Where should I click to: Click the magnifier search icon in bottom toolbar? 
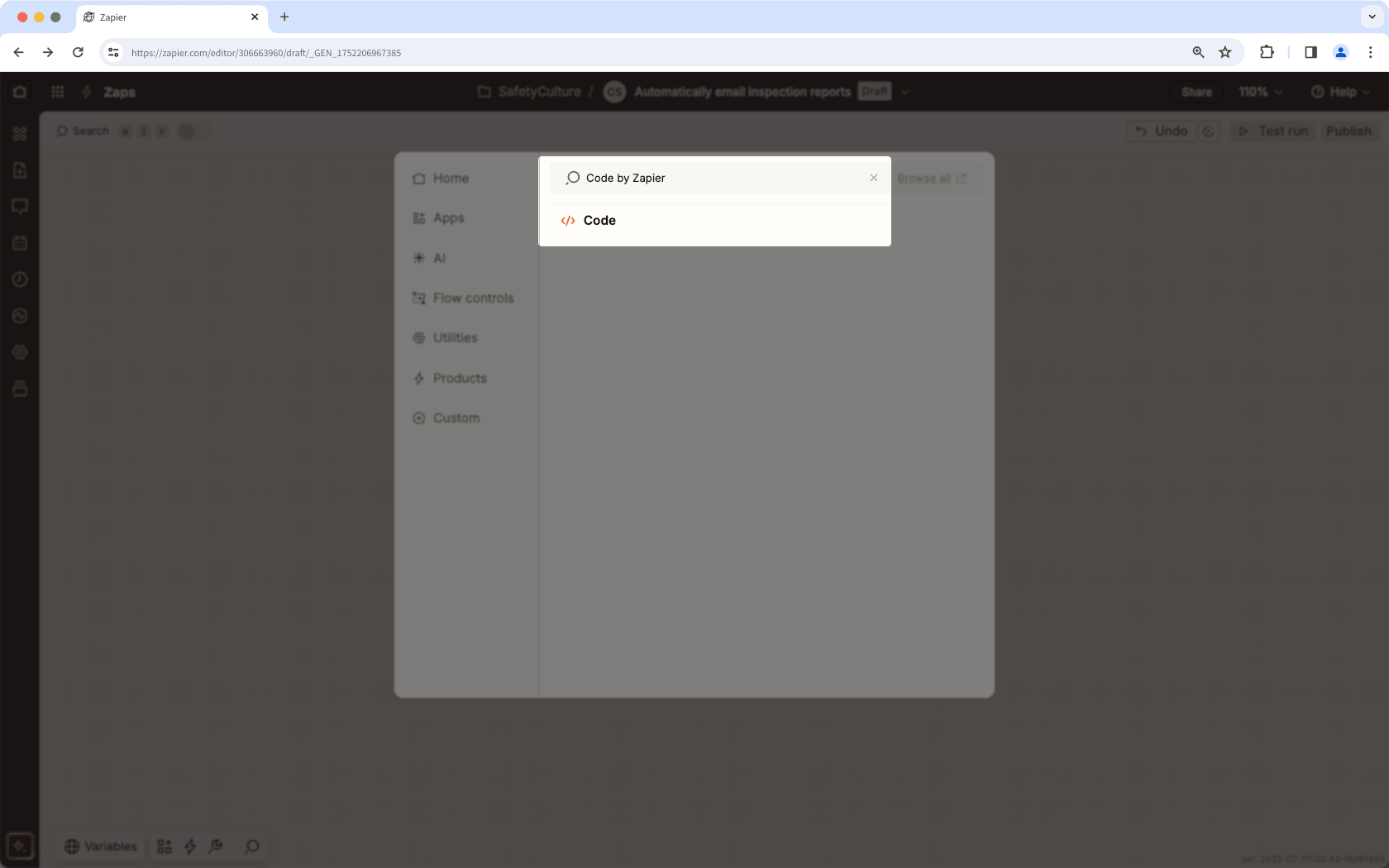click(x=252, y=847)
